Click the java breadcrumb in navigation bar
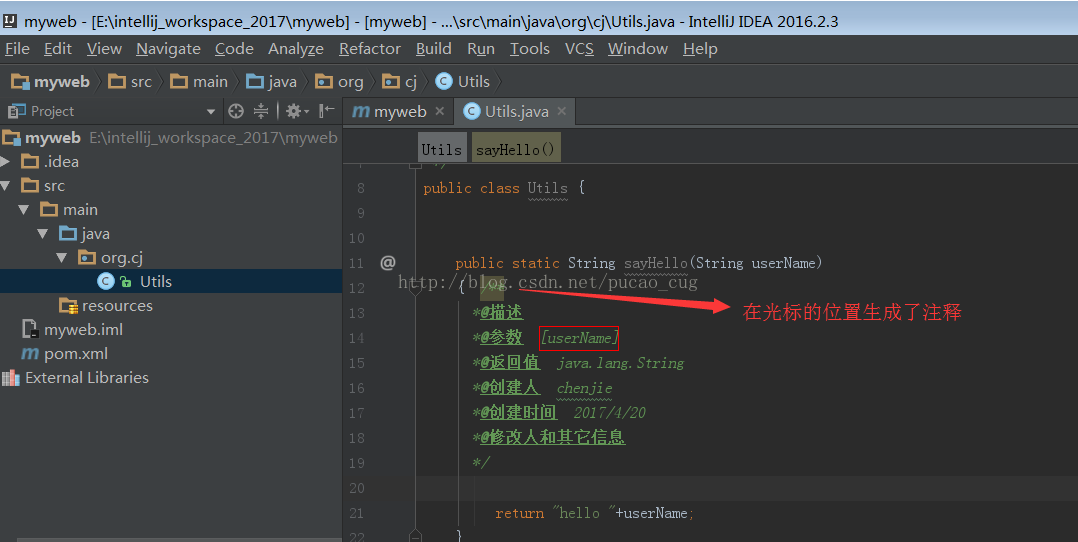This screenshot has height=542, width=1078. (x=272, y=82)
